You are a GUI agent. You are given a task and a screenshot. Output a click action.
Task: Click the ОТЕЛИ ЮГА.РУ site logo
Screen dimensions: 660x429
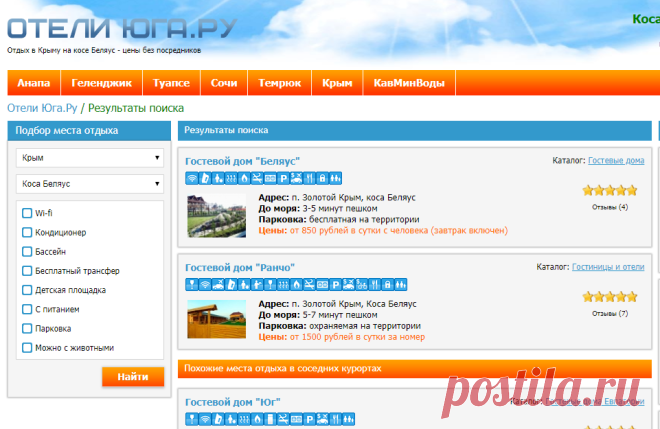click(122, 29)
